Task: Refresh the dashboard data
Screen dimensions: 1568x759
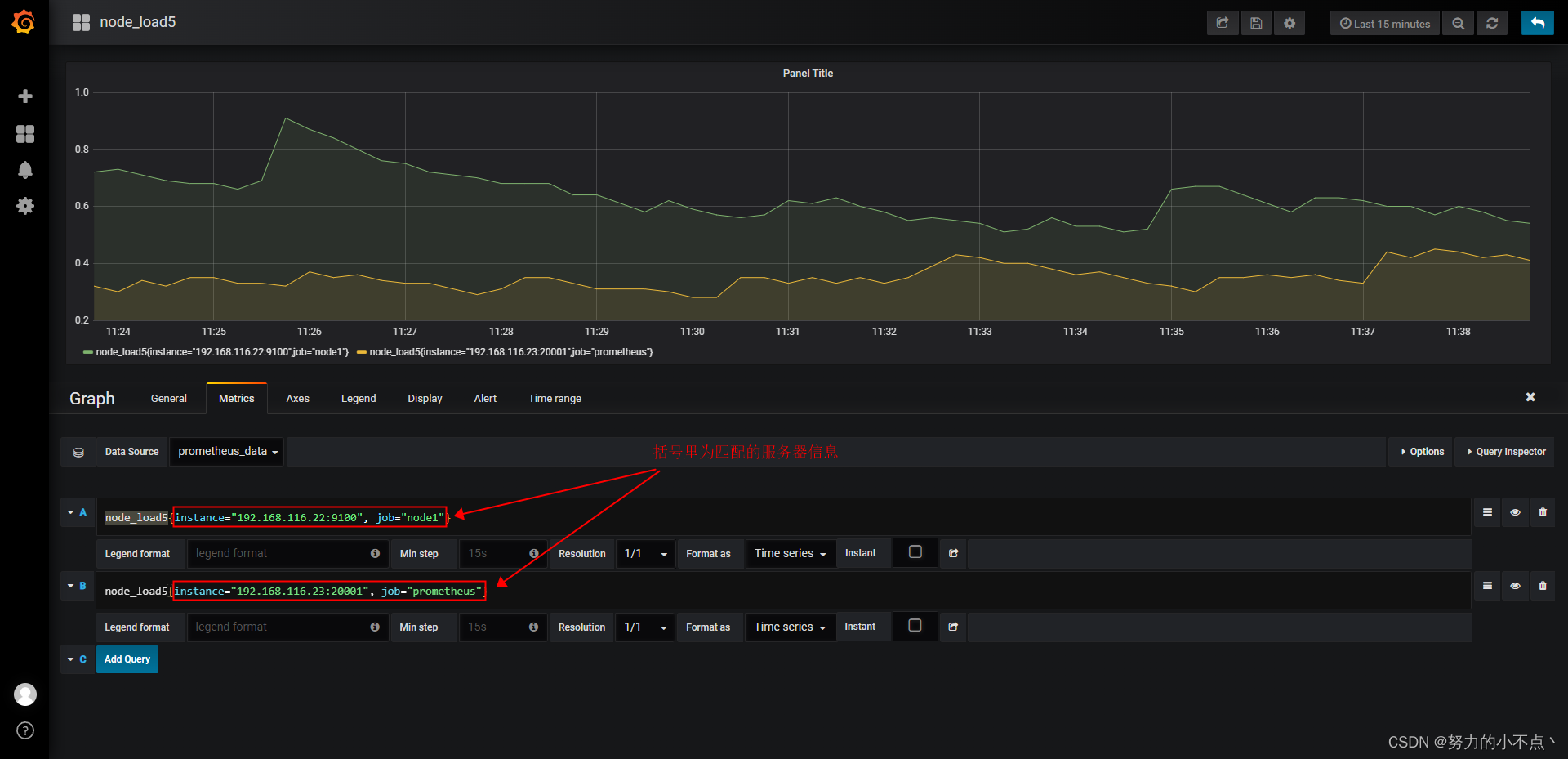Action: pos(1492,23)
